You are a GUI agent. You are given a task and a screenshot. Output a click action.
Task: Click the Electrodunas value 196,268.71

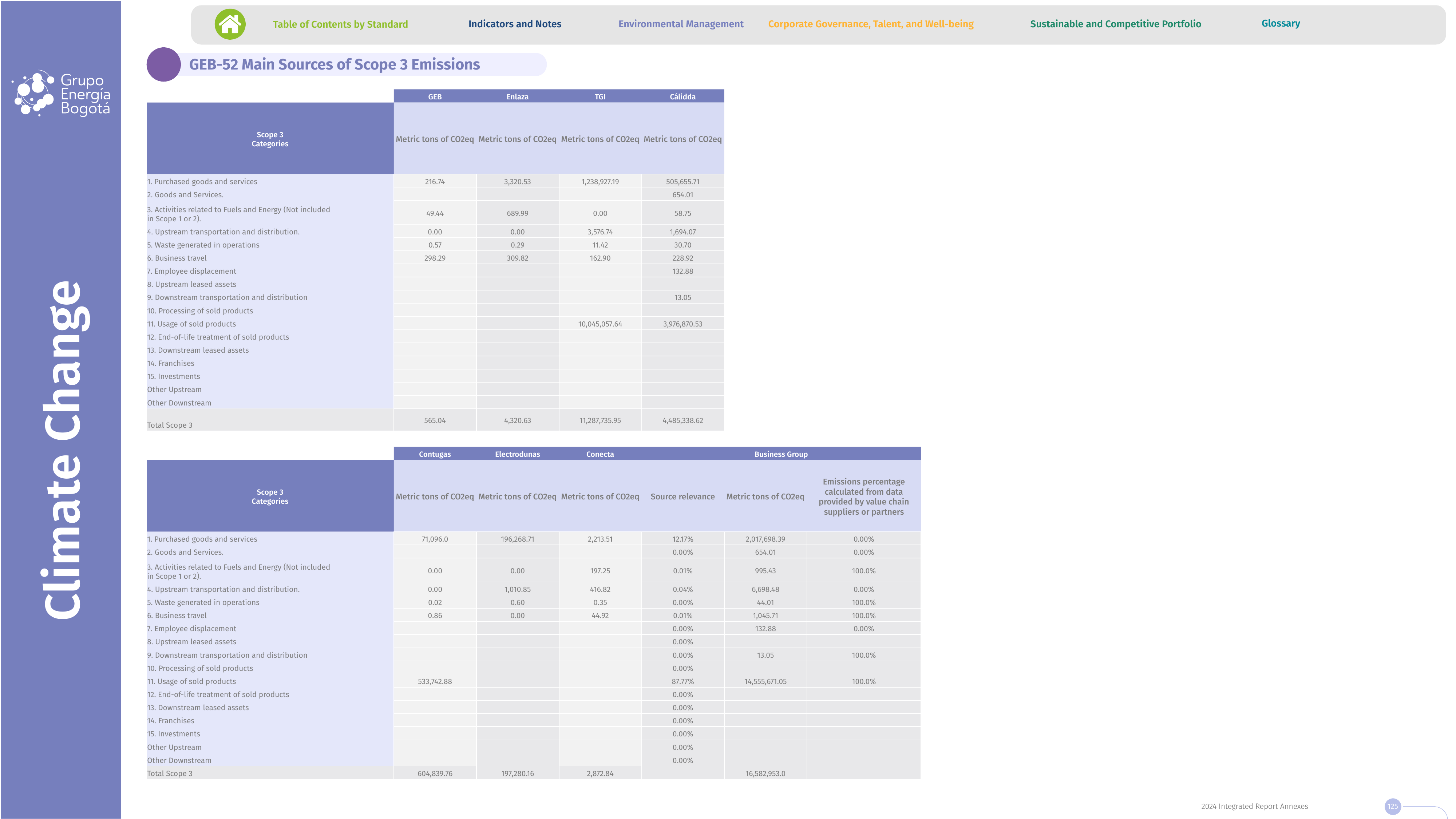pyautogui.click(x=517, y=539)
